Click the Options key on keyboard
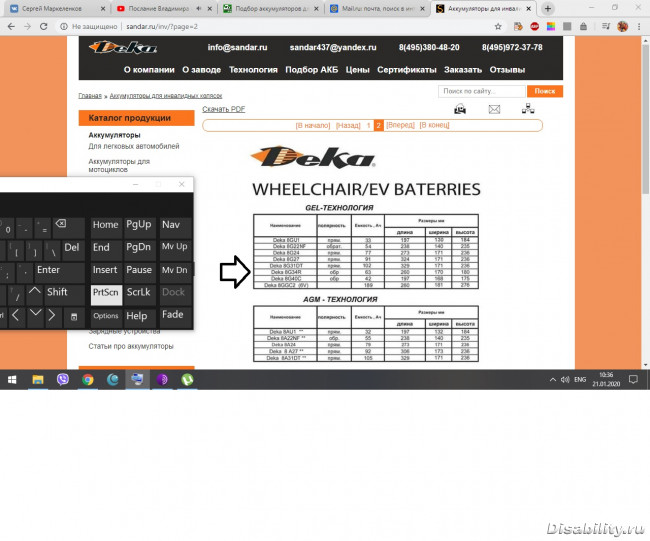The width and height of the screenshot is (650, 541). pos(106,317)
